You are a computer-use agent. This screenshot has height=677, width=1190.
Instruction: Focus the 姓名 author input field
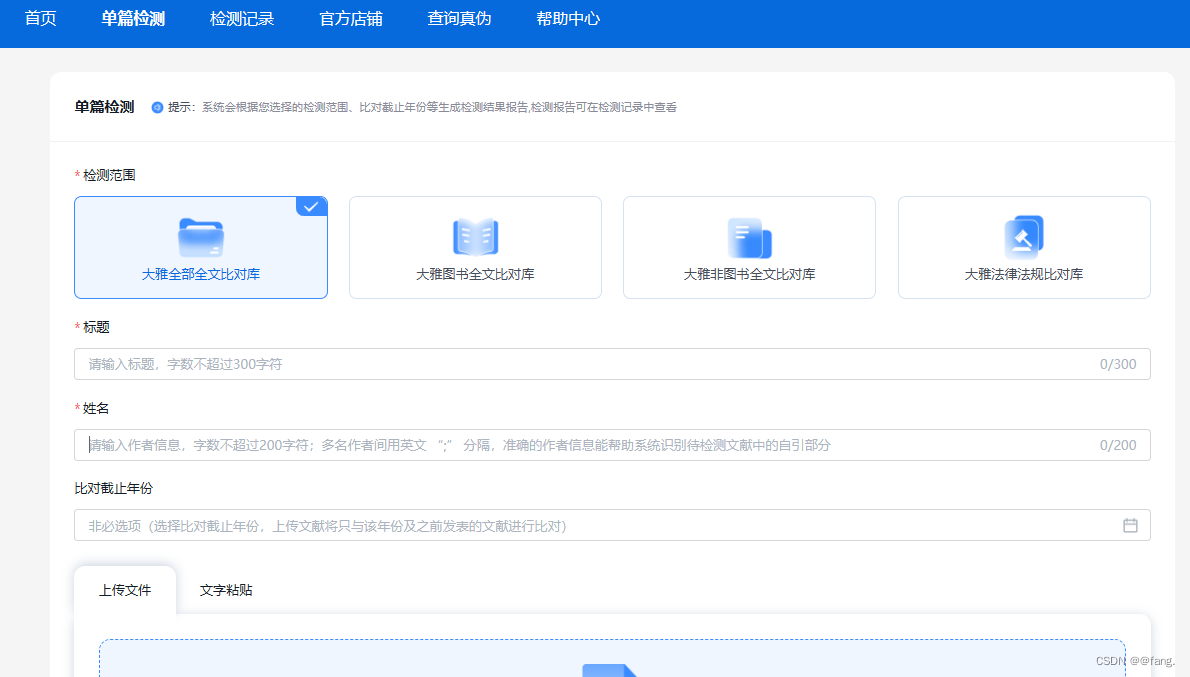tap(612, 445)
